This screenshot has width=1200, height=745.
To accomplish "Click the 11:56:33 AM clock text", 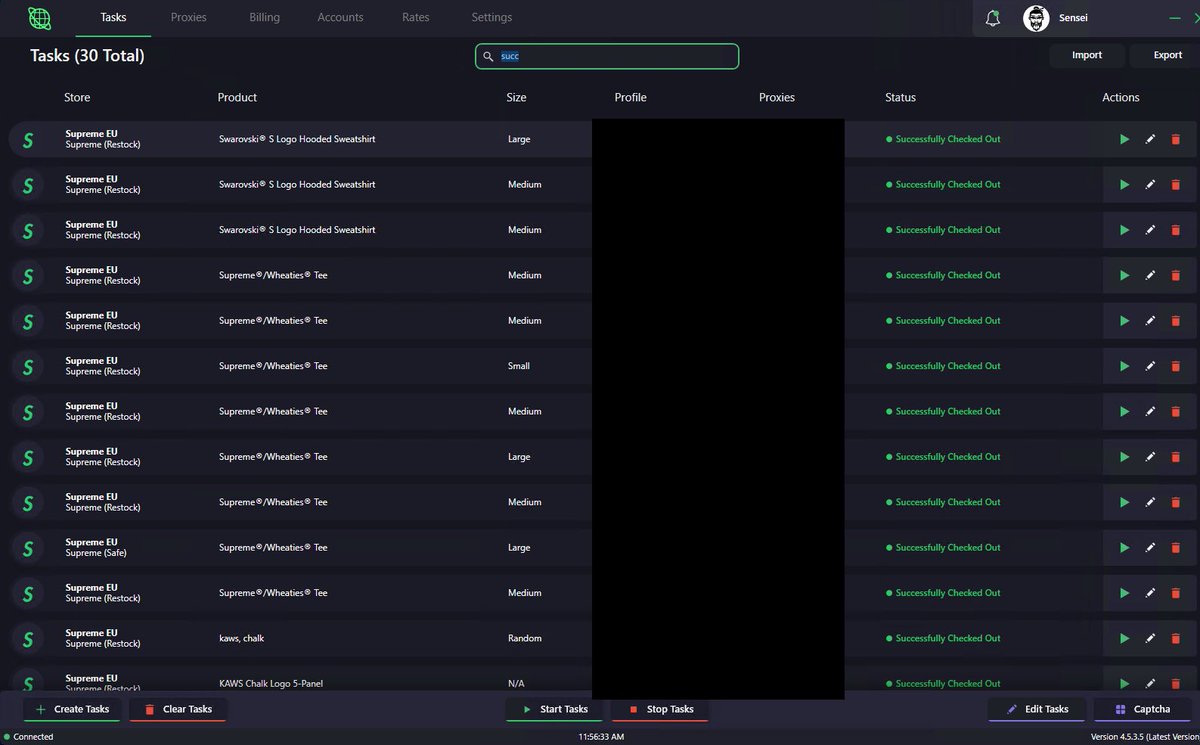I will pyautogui.click(x=601, y=737).
